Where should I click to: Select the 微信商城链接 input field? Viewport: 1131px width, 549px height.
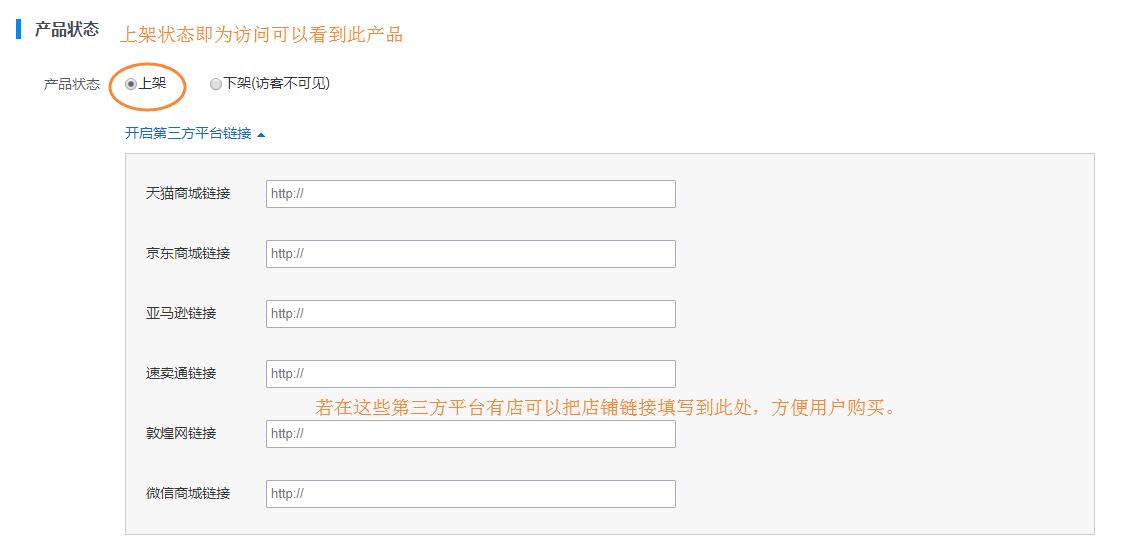tap(470, 494)
